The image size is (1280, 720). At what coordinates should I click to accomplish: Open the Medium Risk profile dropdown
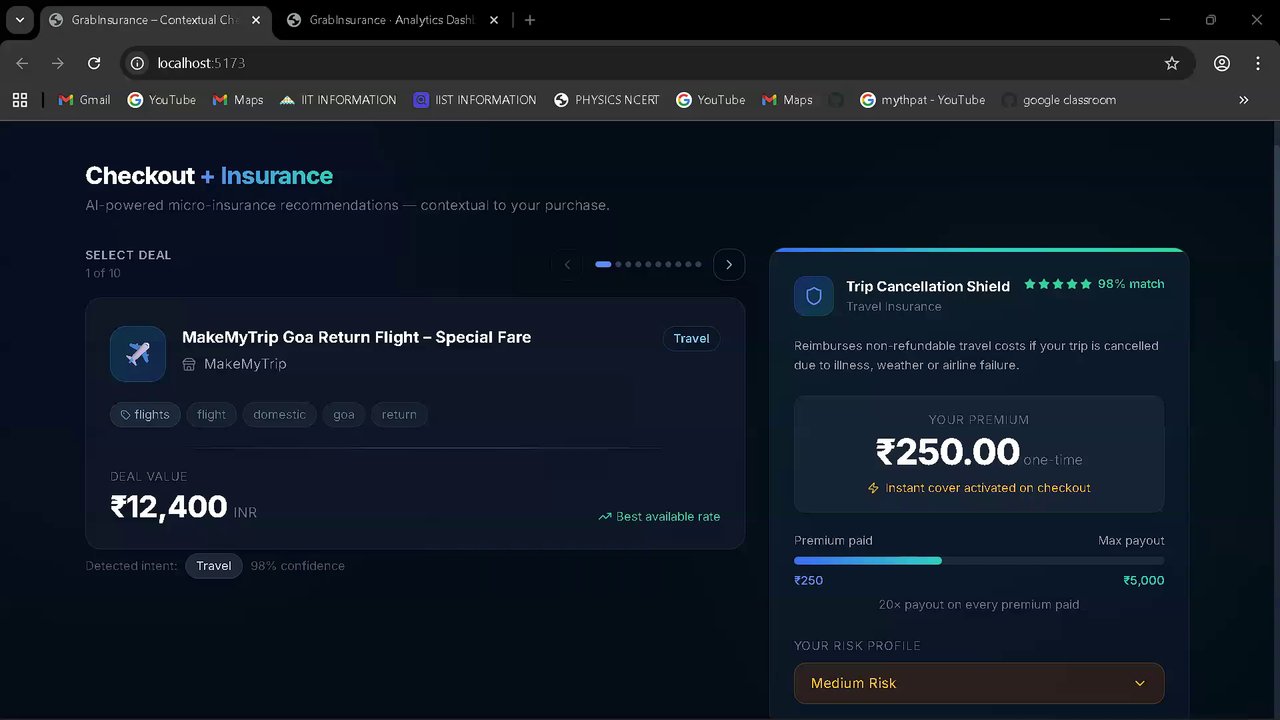tap(979, 683)
